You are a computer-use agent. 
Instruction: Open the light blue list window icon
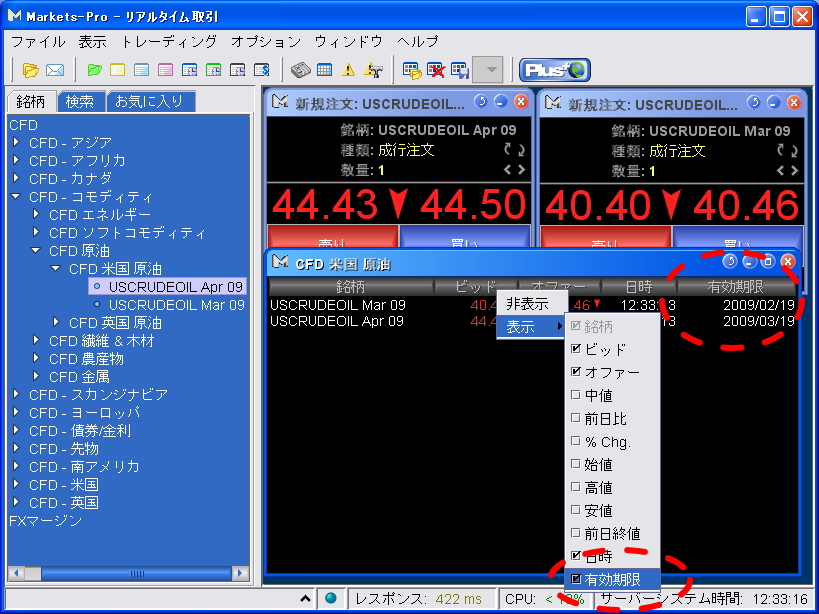(142, 70)
